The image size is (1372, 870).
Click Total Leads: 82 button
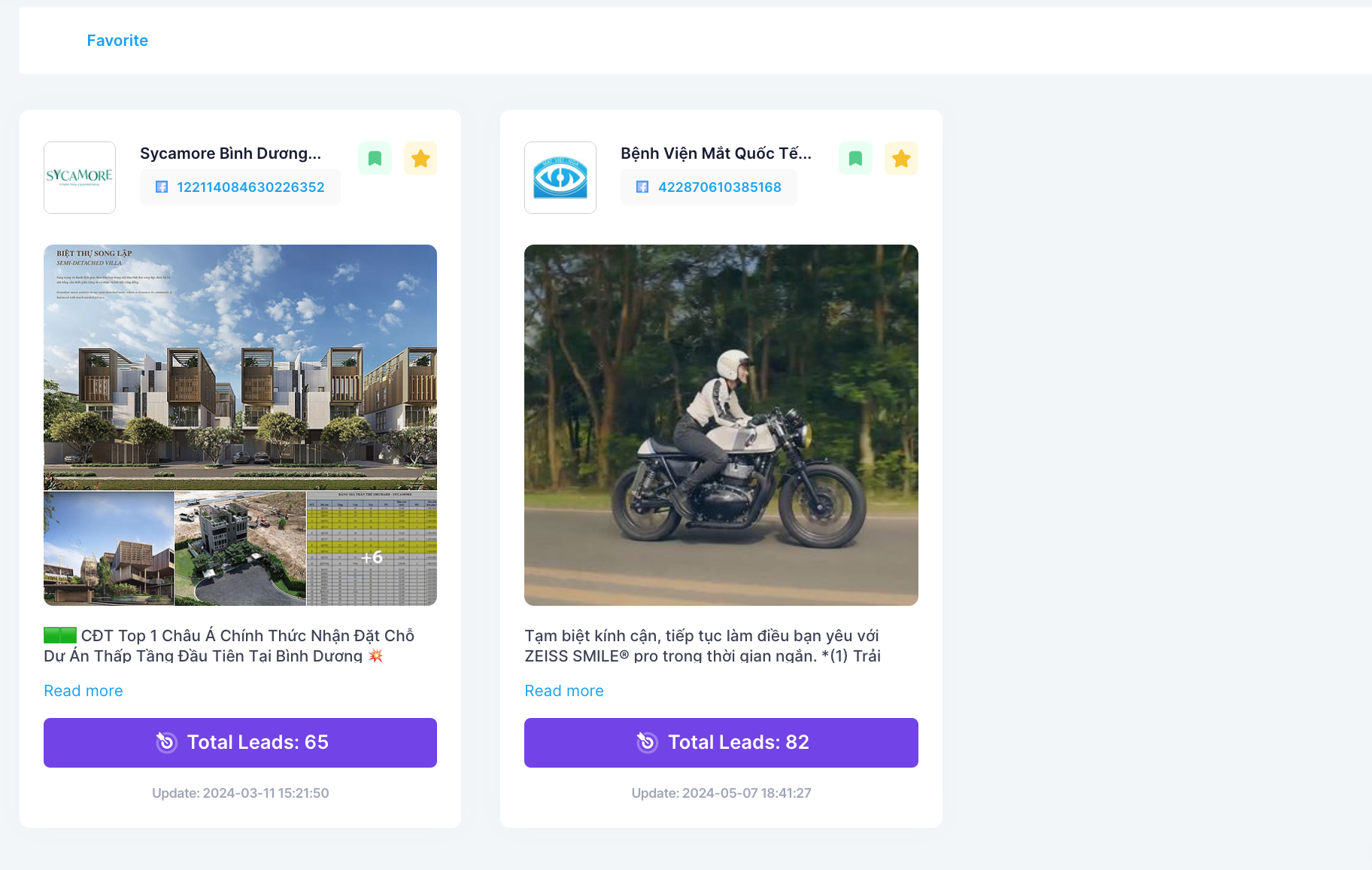coord(721,743)
